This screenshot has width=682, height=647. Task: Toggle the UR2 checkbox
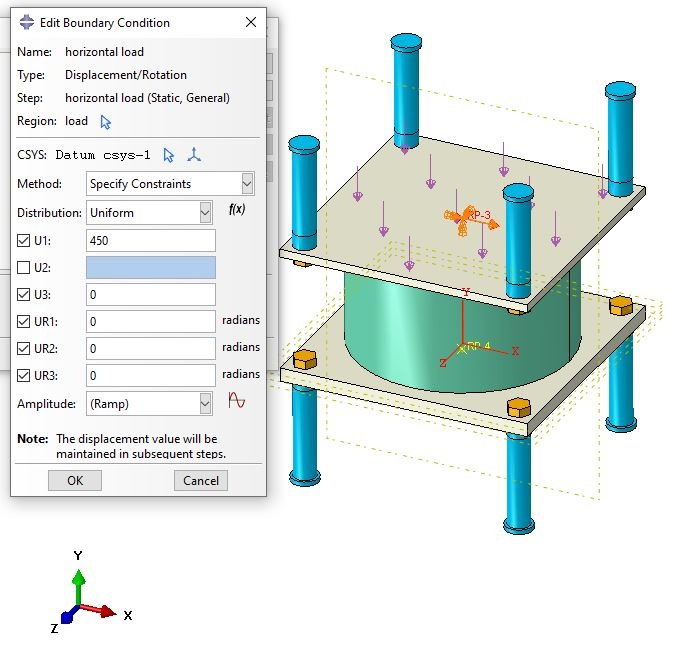(23, 348)
